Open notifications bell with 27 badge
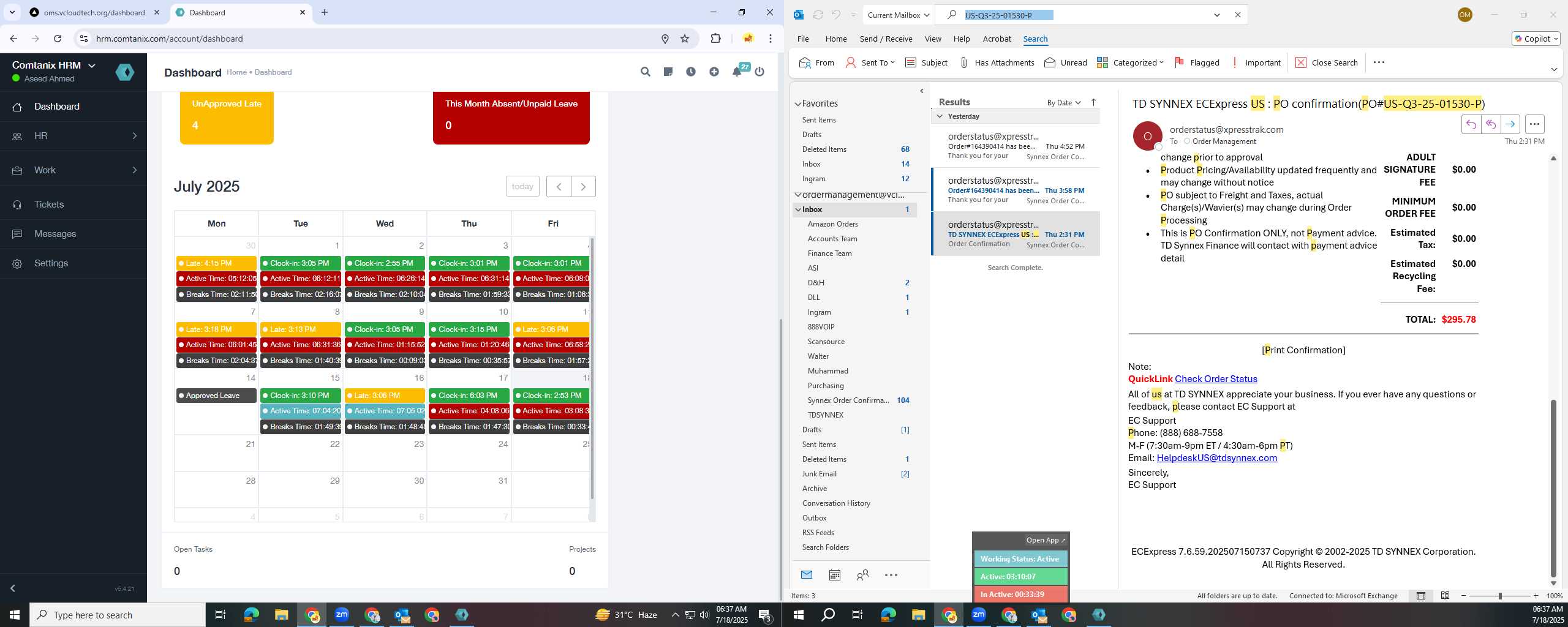This screenshot has width=1568, height=627. [737, 72]
